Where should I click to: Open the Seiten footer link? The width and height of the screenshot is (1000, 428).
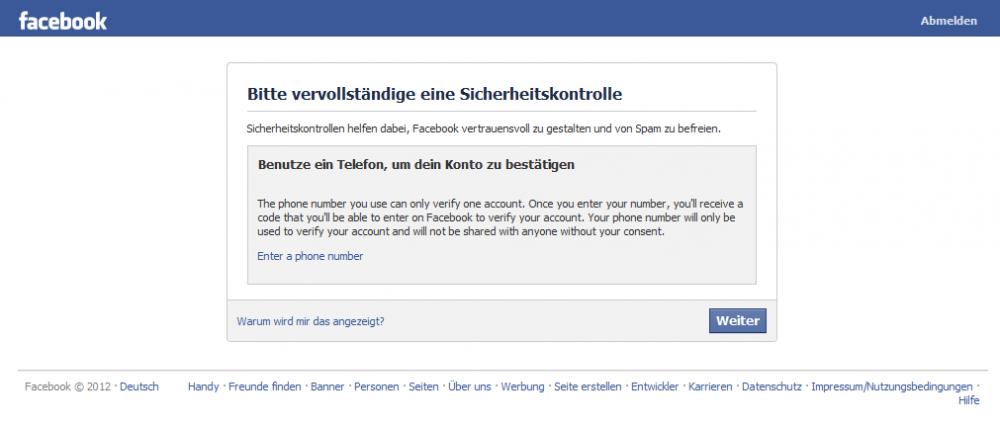(423, 387)
